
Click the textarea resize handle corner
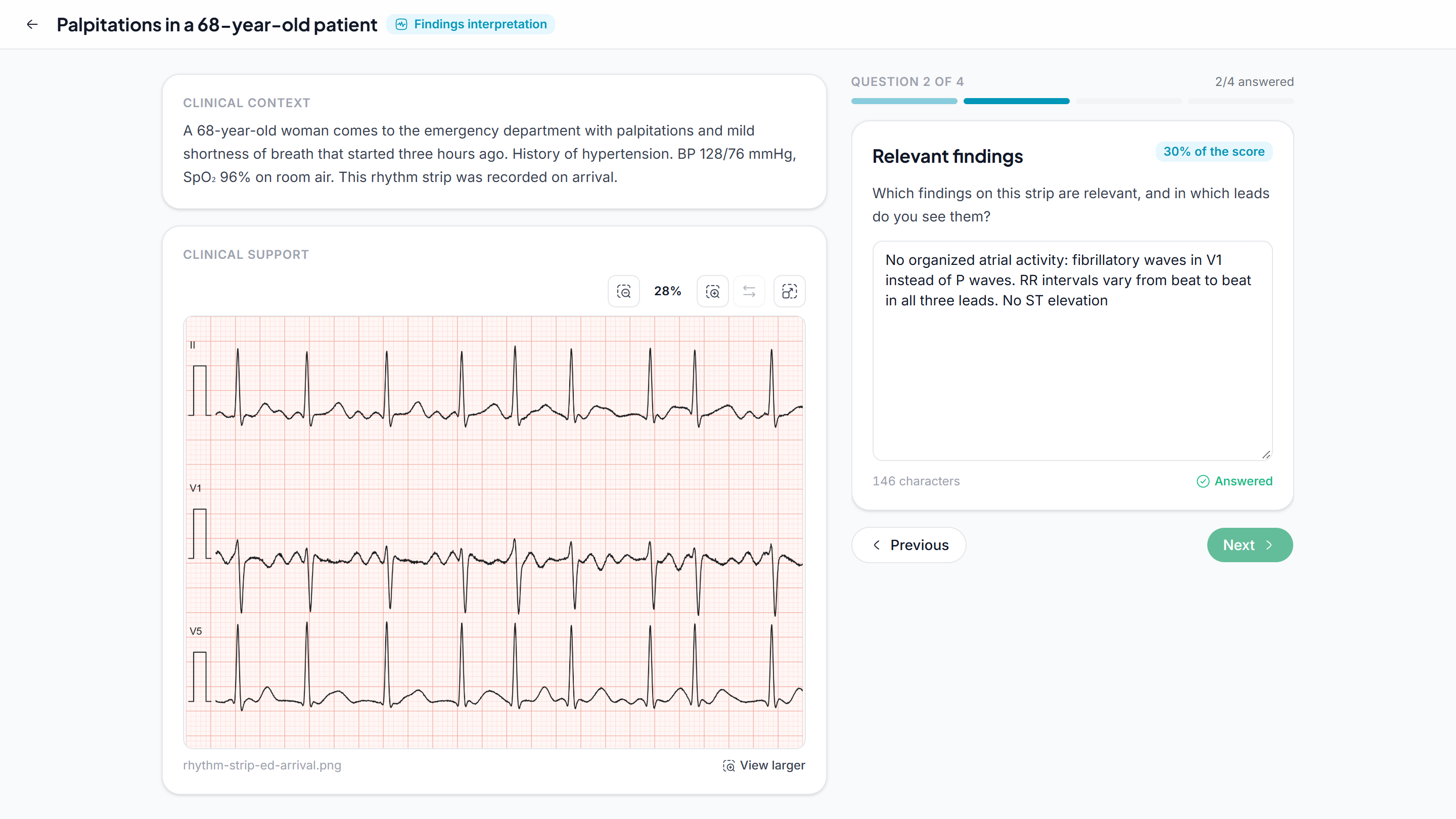coord(1266,454)
